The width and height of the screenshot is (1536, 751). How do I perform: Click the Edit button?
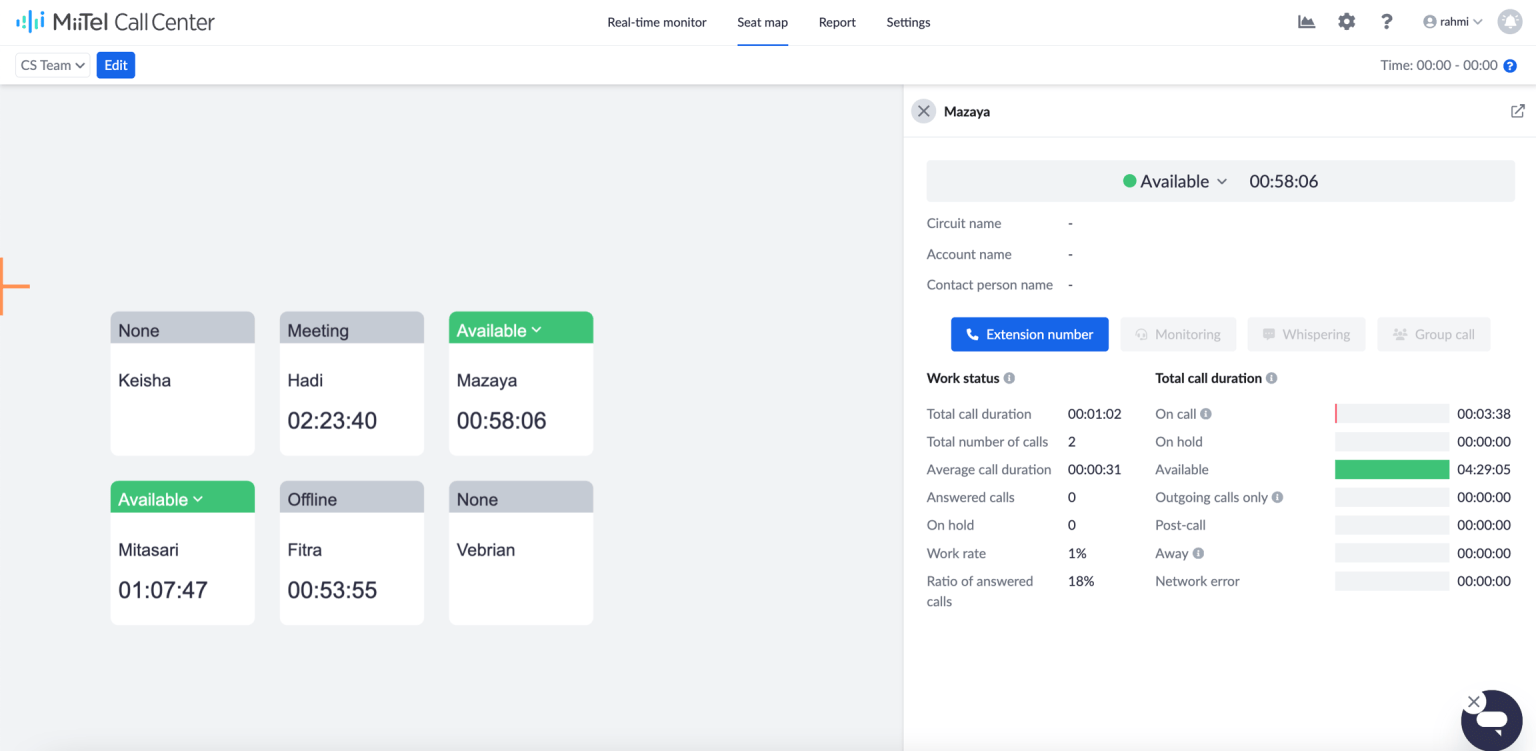pyautogui.click(x=116, y=65)
